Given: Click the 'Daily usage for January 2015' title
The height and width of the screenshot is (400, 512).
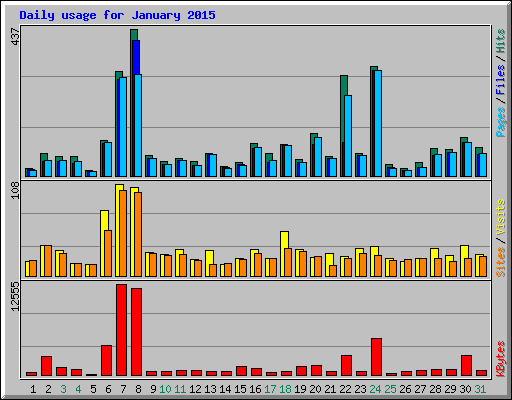Looking at the screenshot, I should click(117, 15).
